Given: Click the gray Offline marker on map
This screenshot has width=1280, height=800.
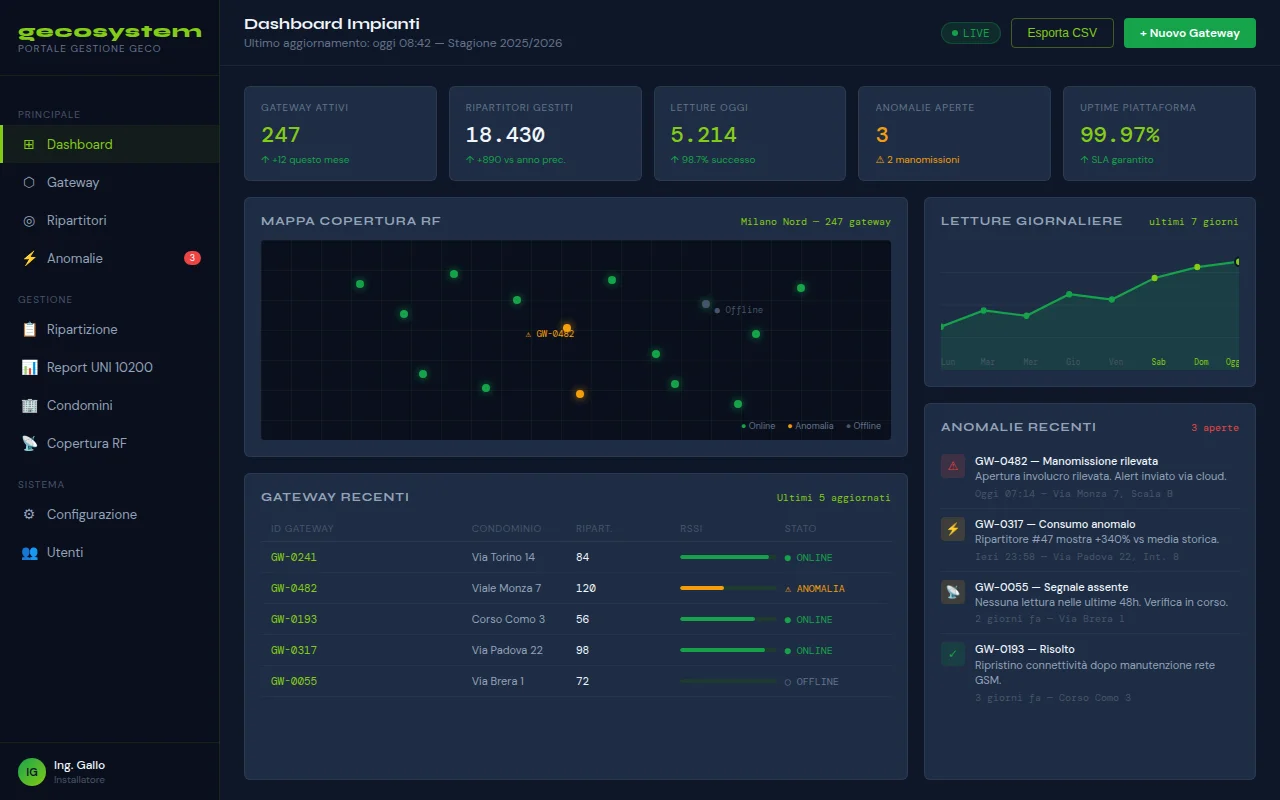Looking at the screenshot, I should [706, 304].
